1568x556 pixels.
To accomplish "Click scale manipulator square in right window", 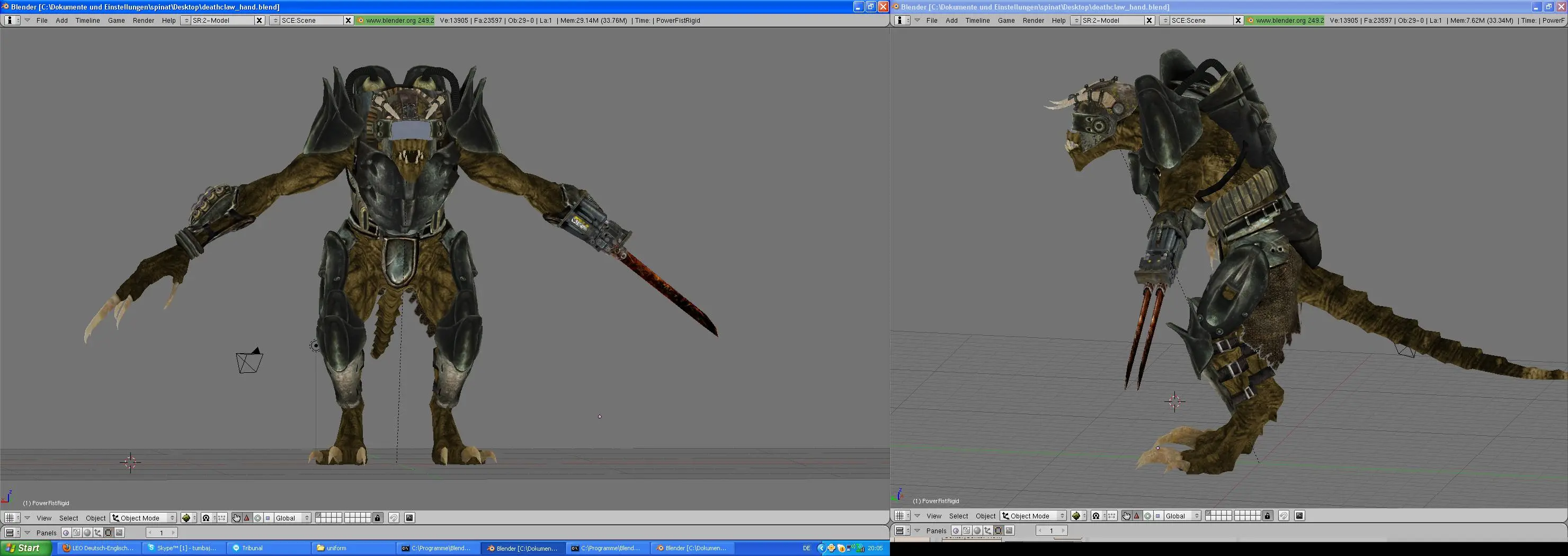I will point(1158,516).
